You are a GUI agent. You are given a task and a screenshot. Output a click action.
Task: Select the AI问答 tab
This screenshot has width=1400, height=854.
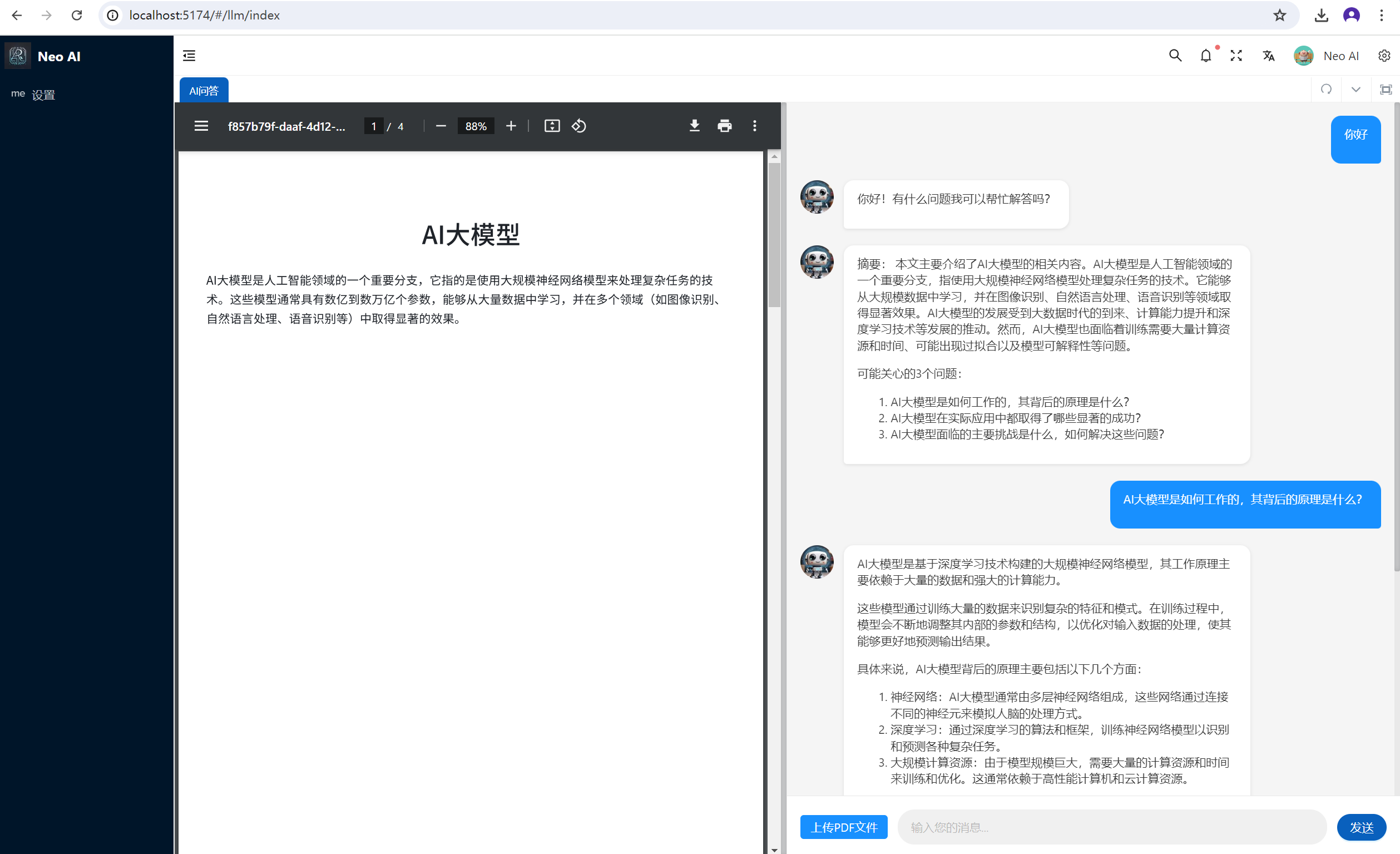(204, 91)
